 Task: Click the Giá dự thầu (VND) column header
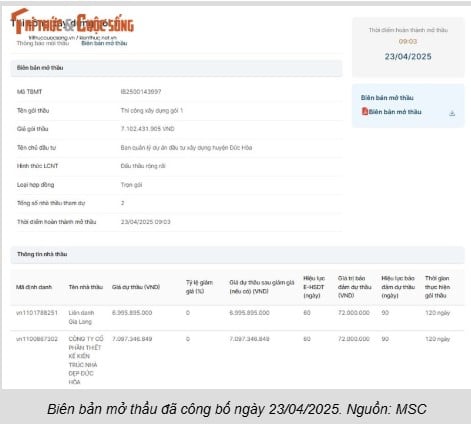click(x=136, y=287)
